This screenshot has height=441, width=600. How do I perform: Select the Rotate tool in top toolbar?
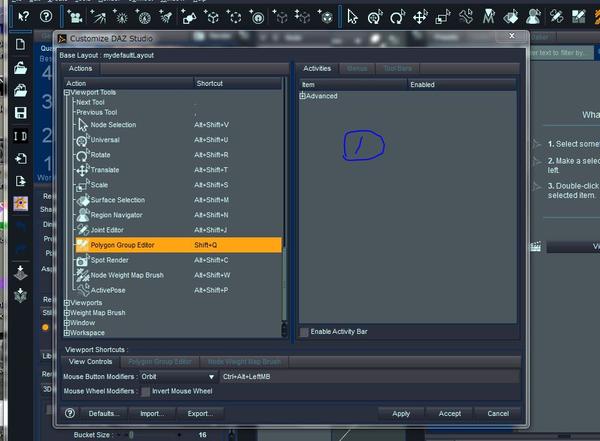[x=397, y=17]
